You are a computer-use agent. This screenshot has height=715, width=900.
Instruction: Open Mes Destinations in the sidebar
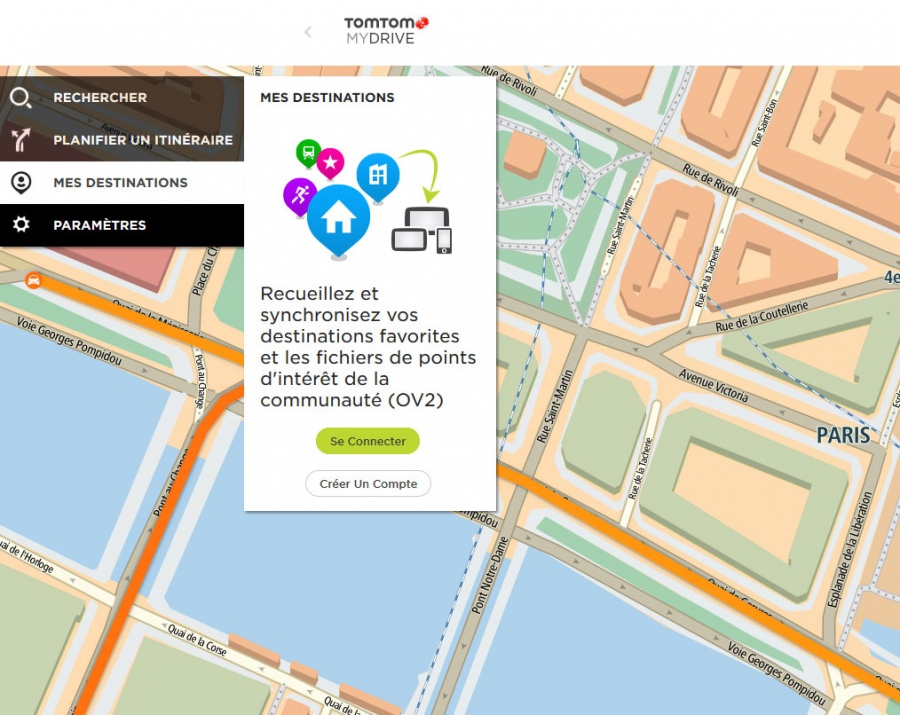point(122,182)
